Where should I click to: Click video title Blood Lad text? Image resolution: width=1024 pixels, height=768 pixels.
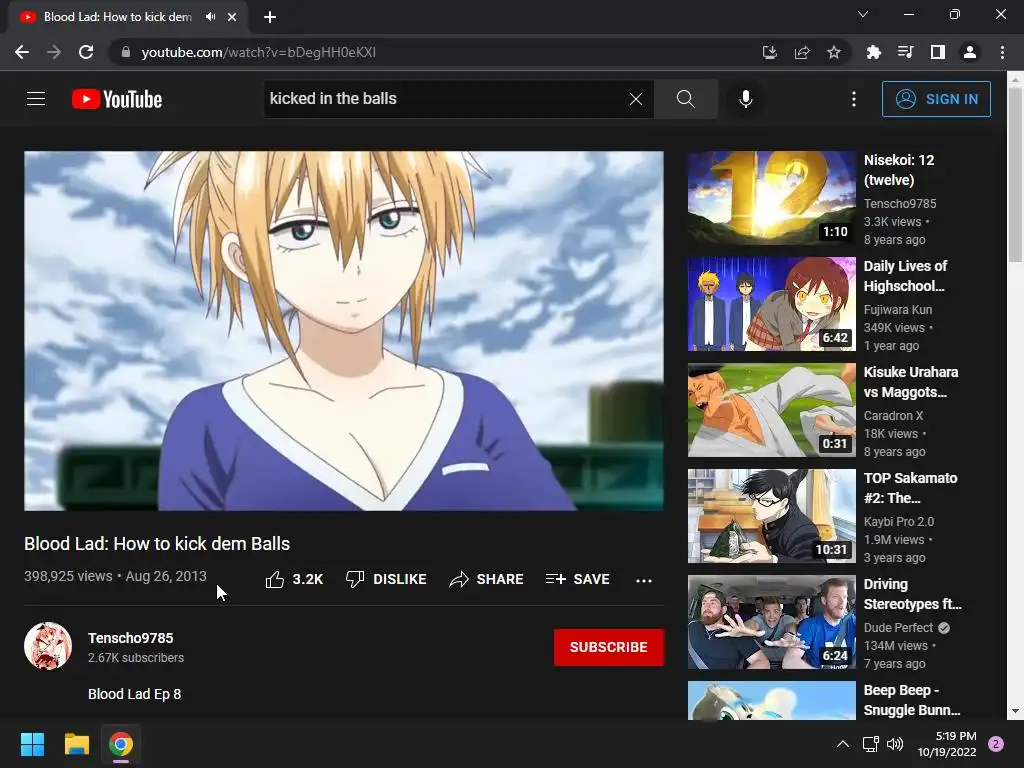coord(157,543)
